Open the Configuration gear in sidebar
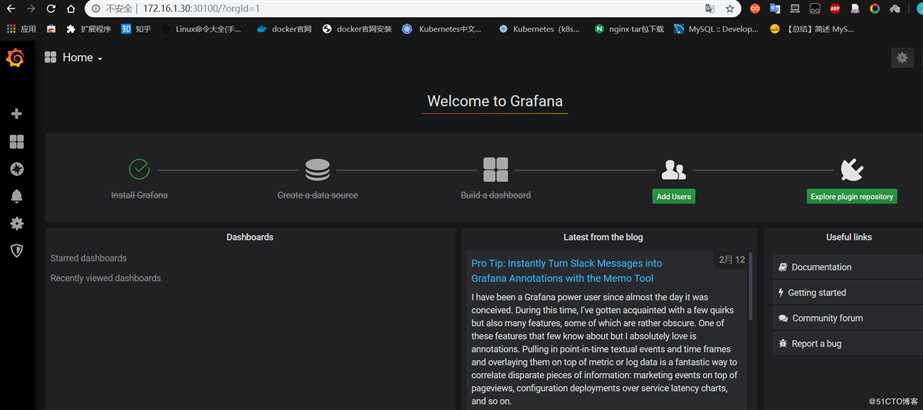Image resolution: width=923 pixels, height=410 pixels. click(x=16, y=224)
